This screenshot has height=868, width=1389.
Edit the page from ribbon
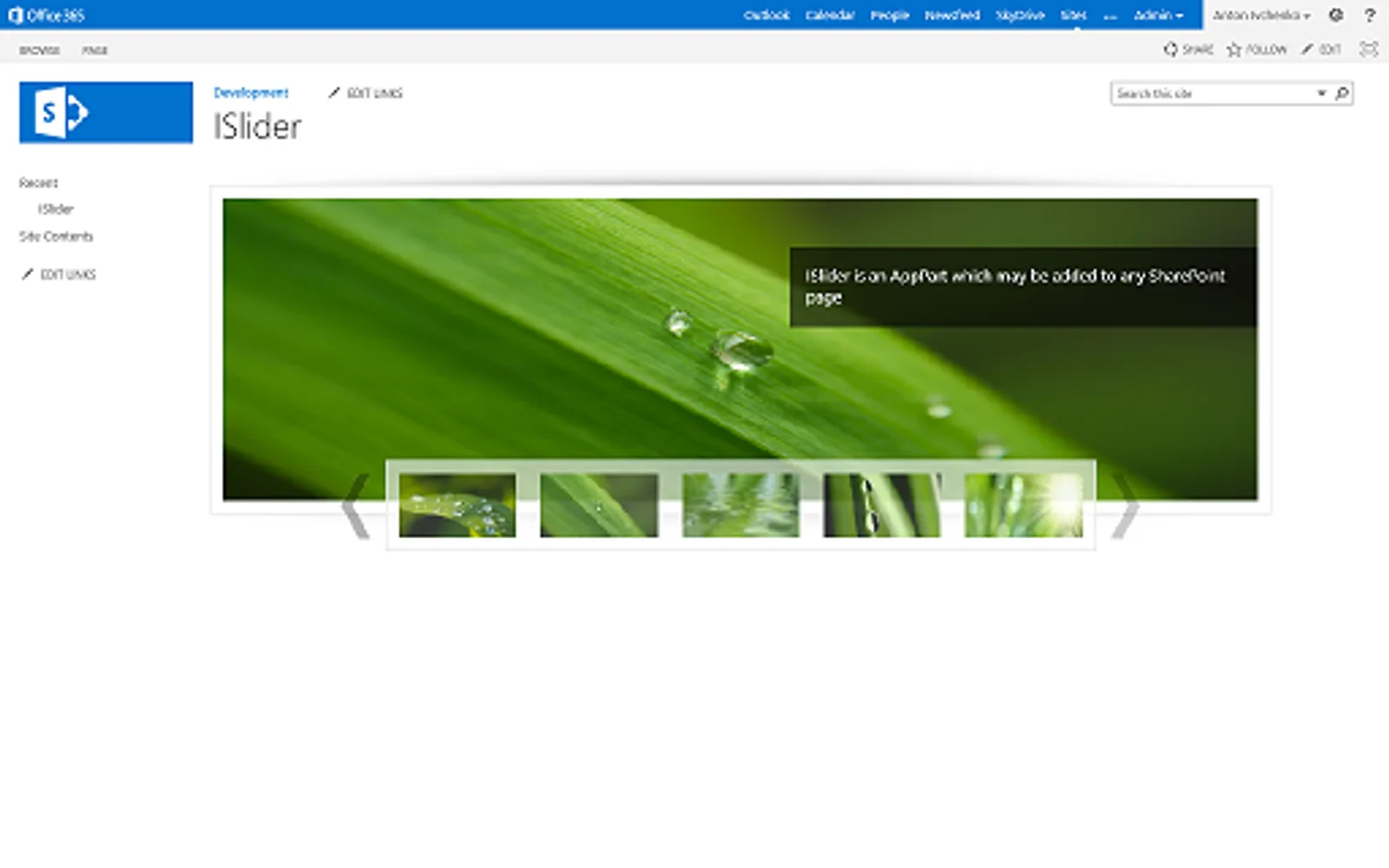coord(1321,49)
